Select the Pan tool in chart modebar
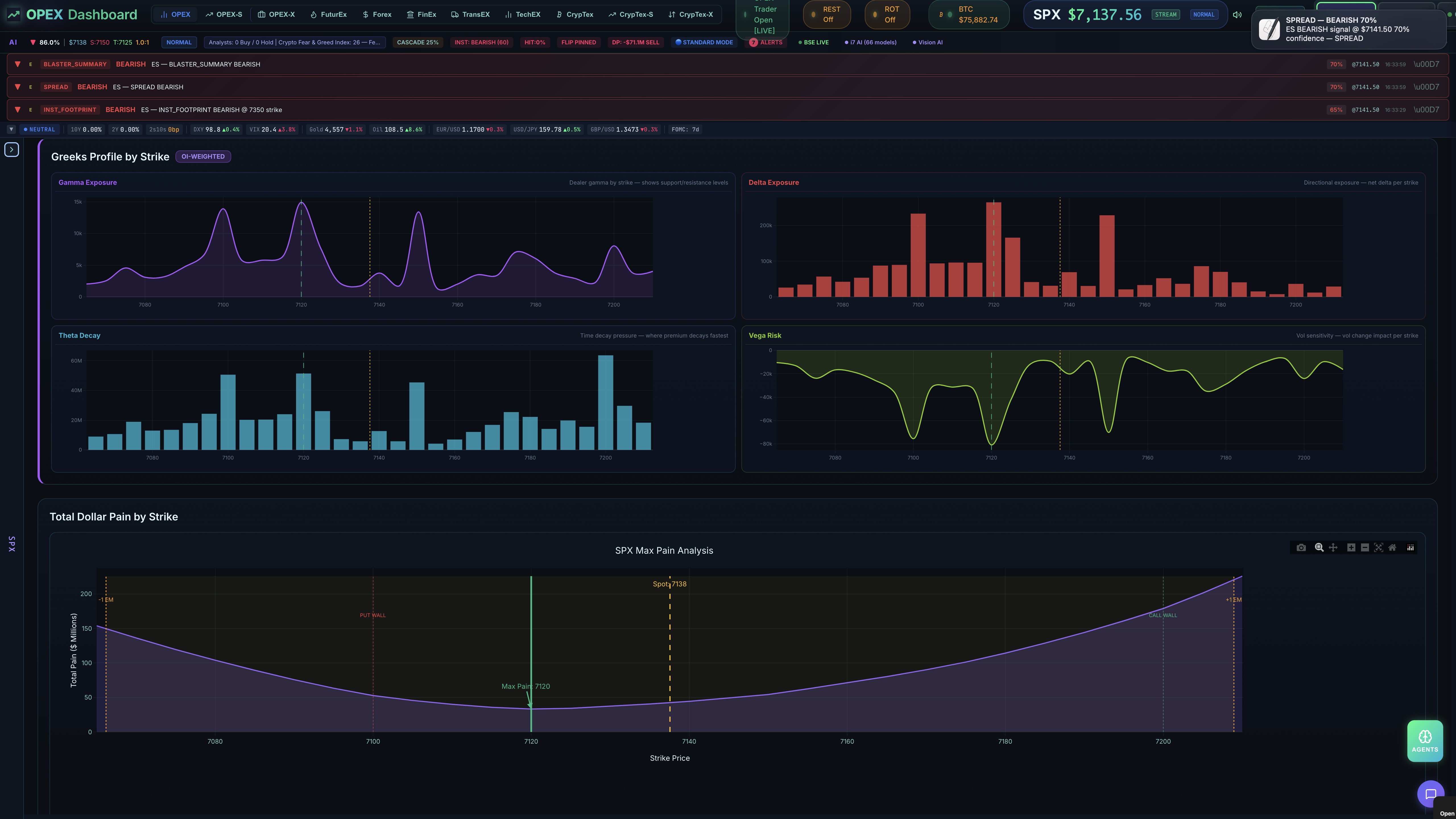 pyautogui.click(x=1333, y=548)
